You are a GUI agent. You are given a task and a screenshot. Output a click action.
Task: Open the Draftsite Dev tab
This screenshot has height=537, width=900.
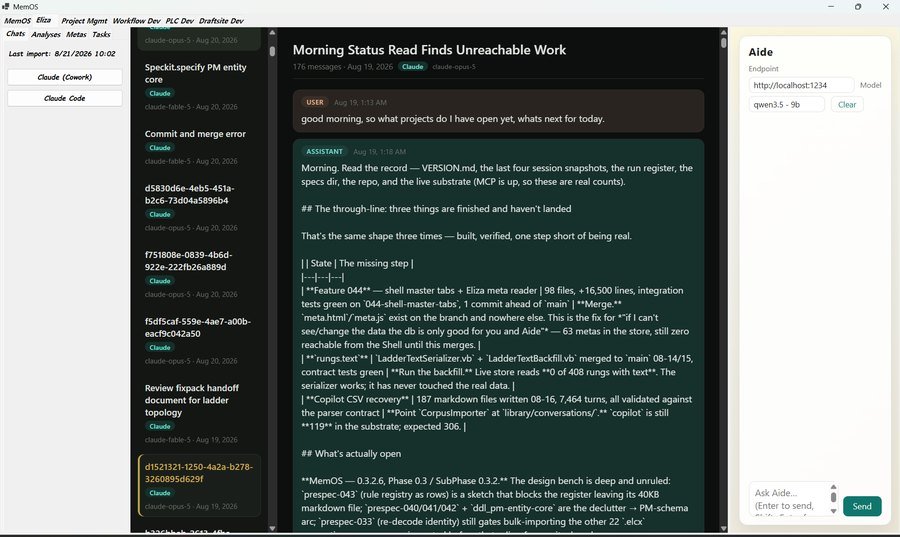(x=221, y=21)
